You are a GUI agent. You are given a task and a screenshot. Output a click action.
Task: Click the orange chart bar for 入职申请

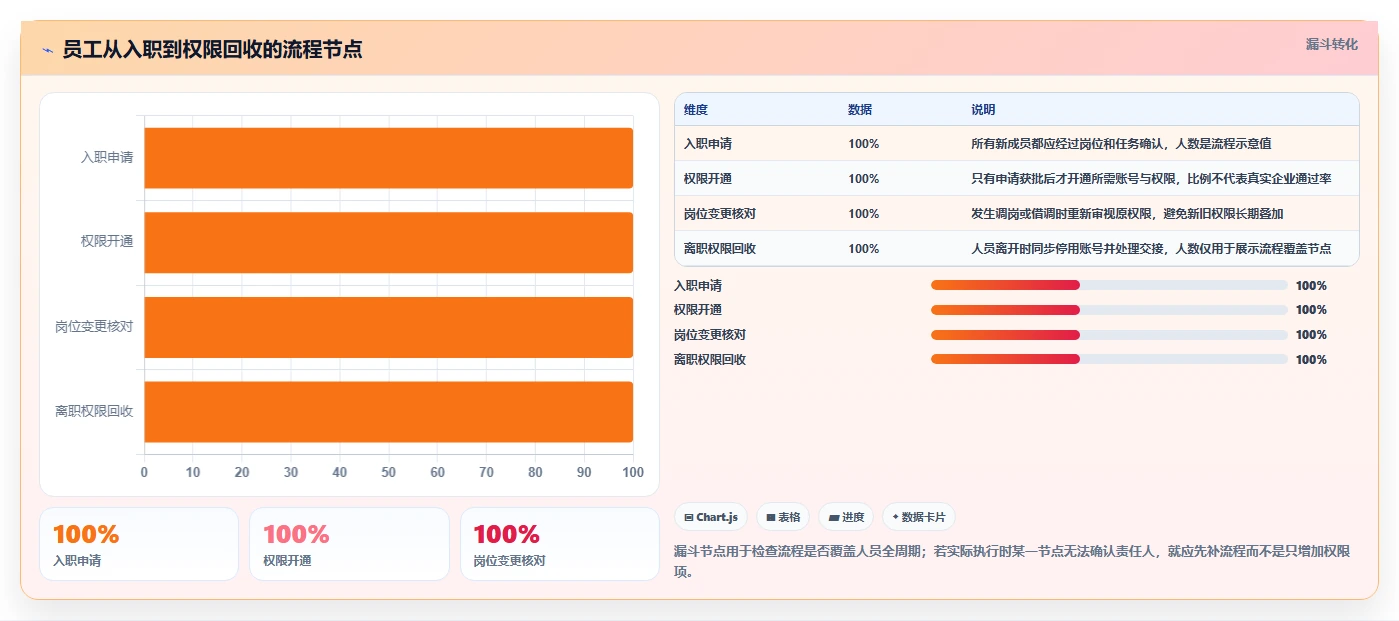388,158
